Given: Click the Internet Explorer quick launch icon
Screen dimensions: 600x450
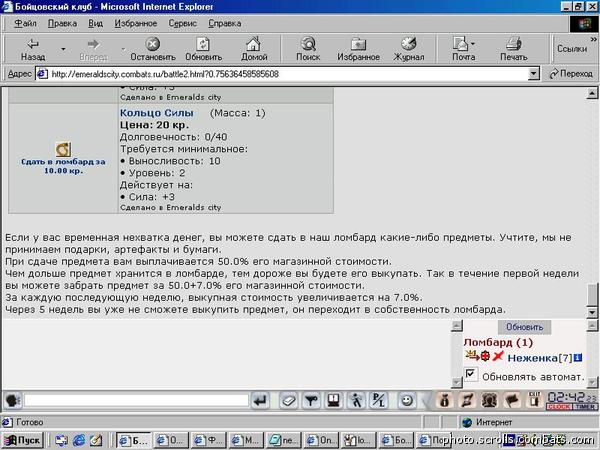Looking at the screenshot, I should [79, 440].
